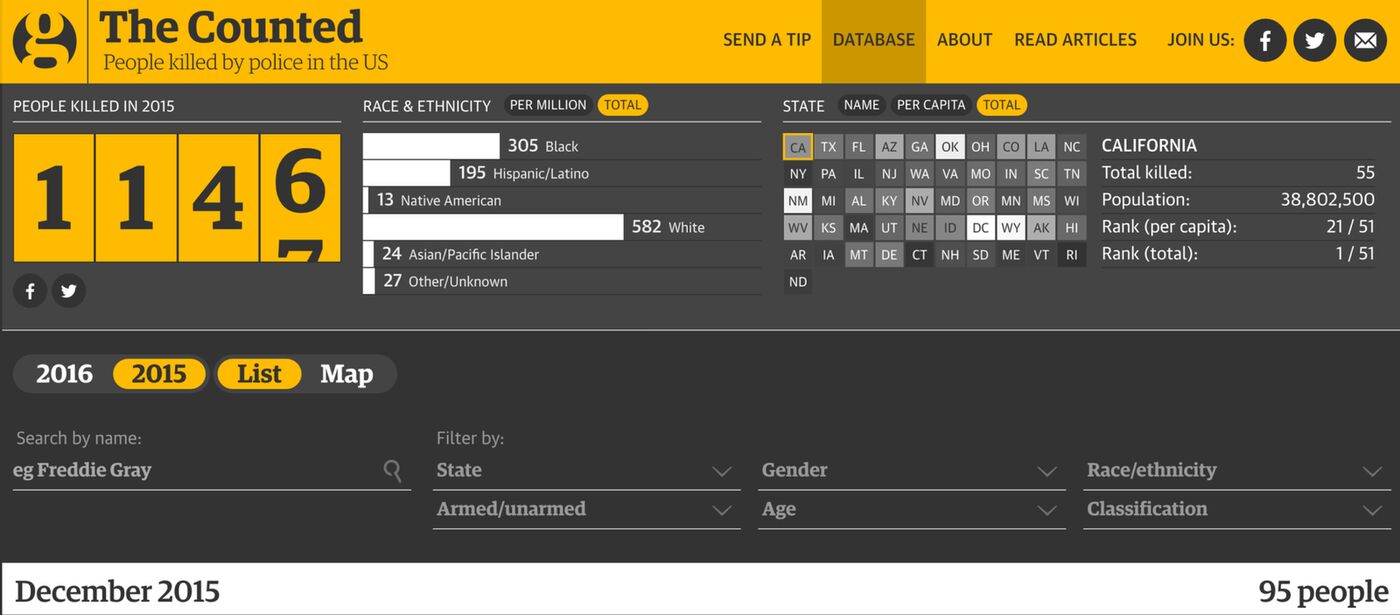
Task: Click the email envelope icon in header
Action: 1365,41
